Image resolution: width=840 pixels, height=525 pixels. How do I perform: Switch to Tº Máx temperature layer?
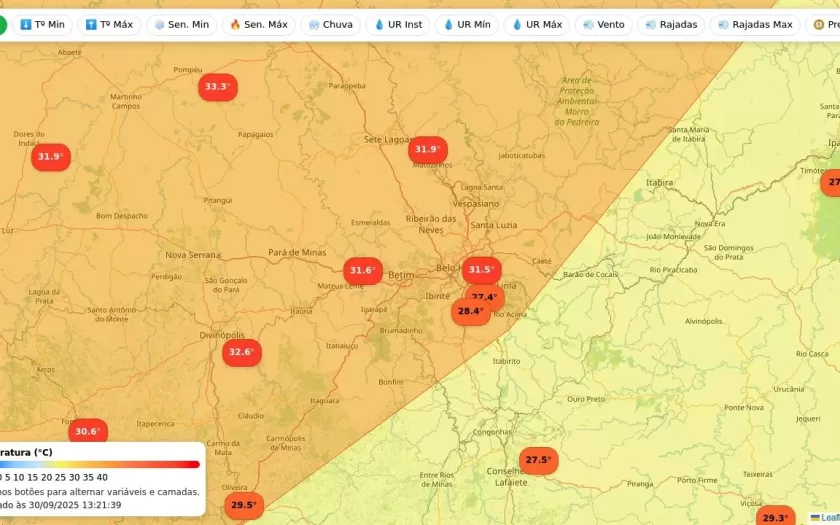[109, 24]
